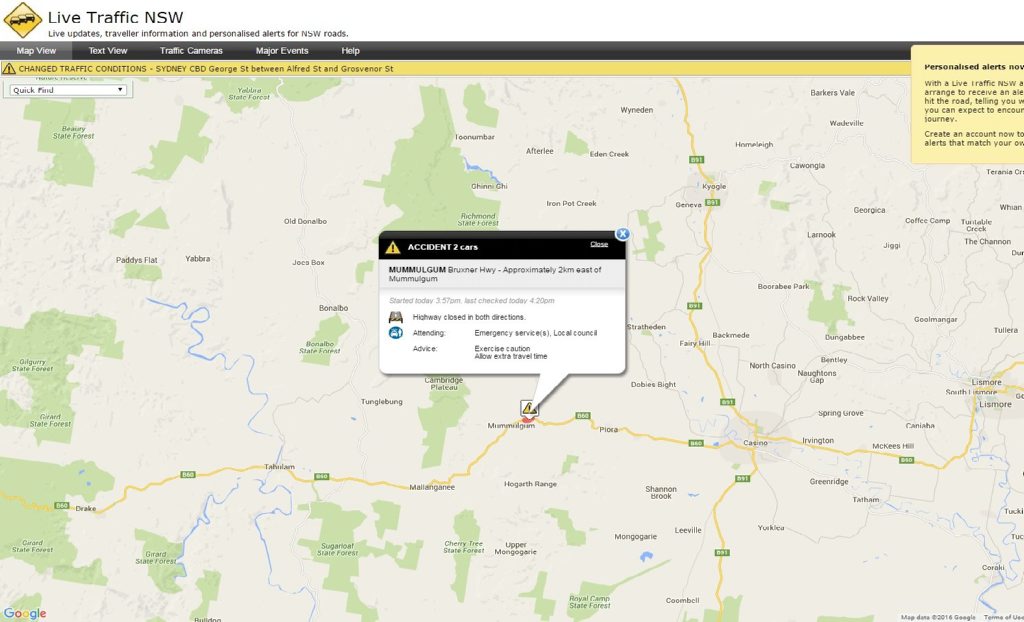This screenshot has width=1024, height=622.
Task: Click the Tabulam town label on map
Action: tap(279, 466)
